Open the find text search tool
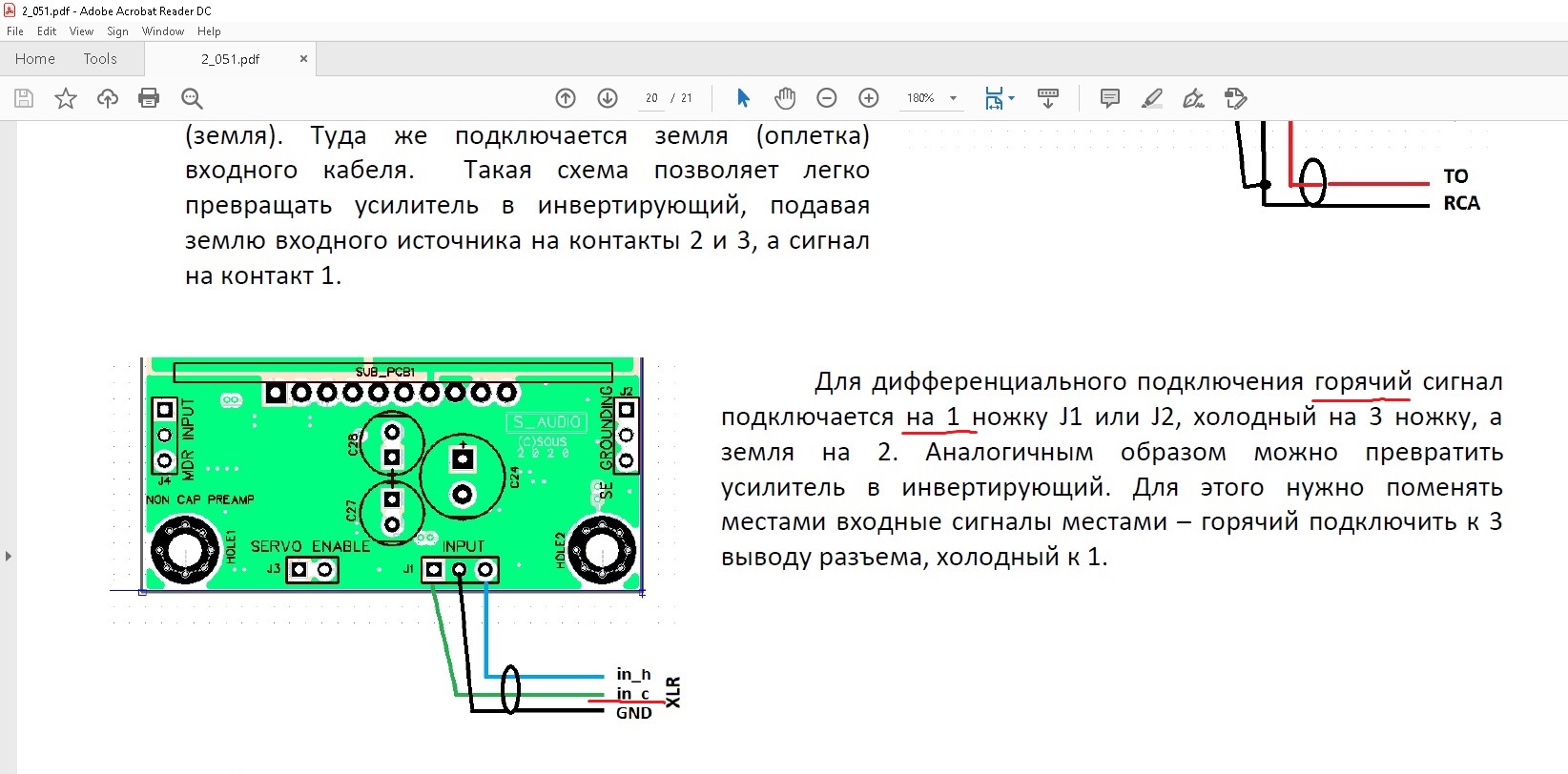Screen dimensions: 1568x774 [x=192, y=98]
